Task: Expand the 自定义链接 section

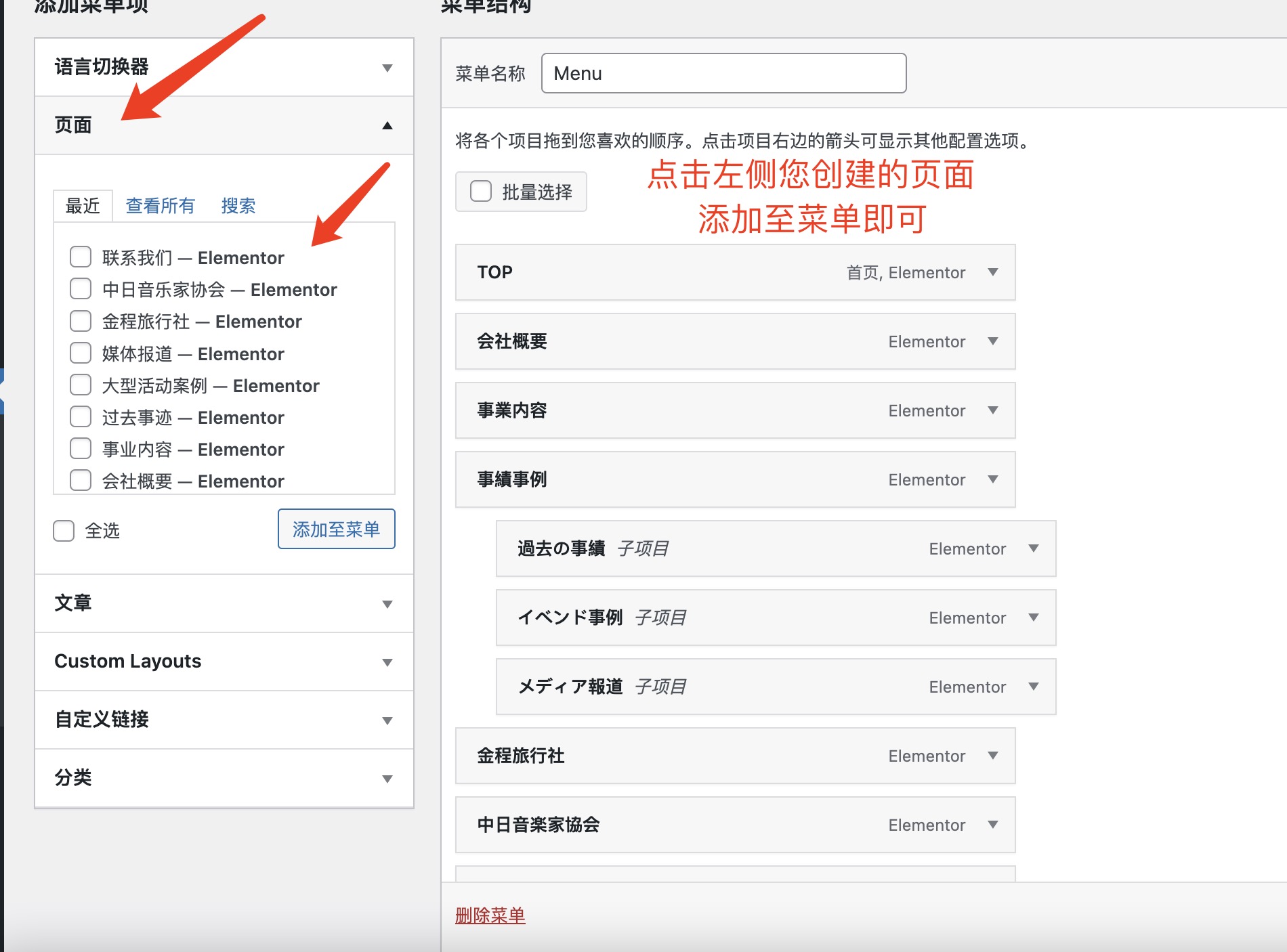Action: [387, 720]
